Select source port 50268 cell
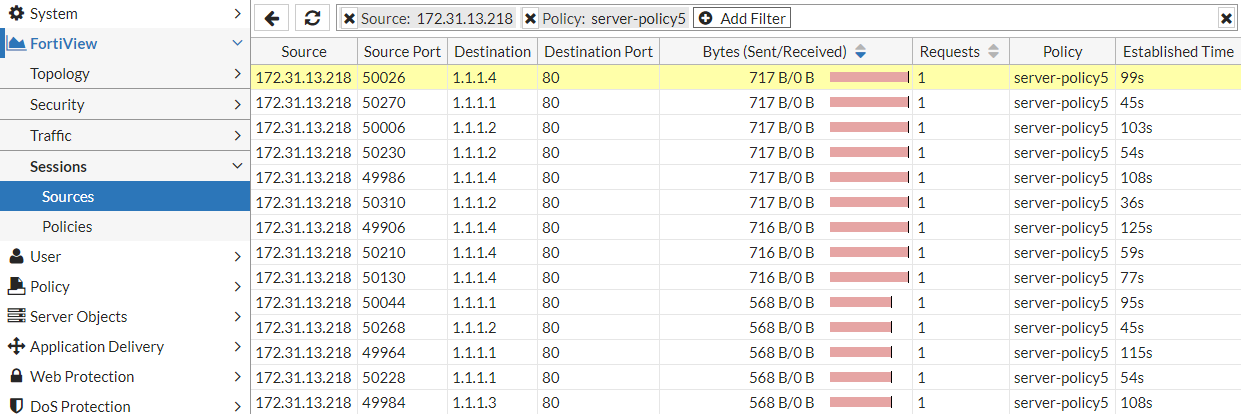The height and width of the screenshot is (414, 1241). pos(401,327)
